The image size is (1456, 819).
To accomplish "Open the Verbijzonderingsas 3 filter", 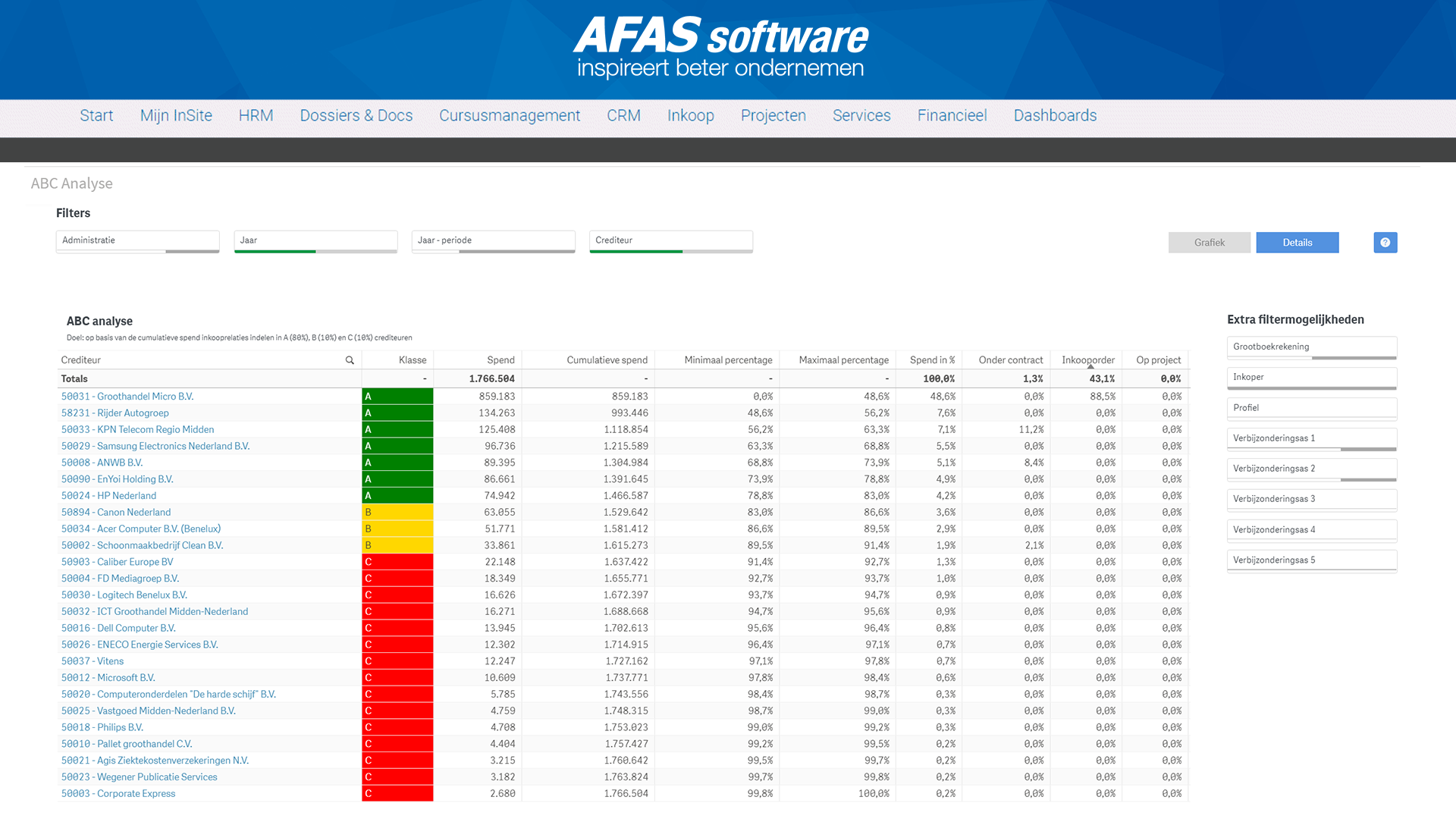I will [x=1311, y=500].
